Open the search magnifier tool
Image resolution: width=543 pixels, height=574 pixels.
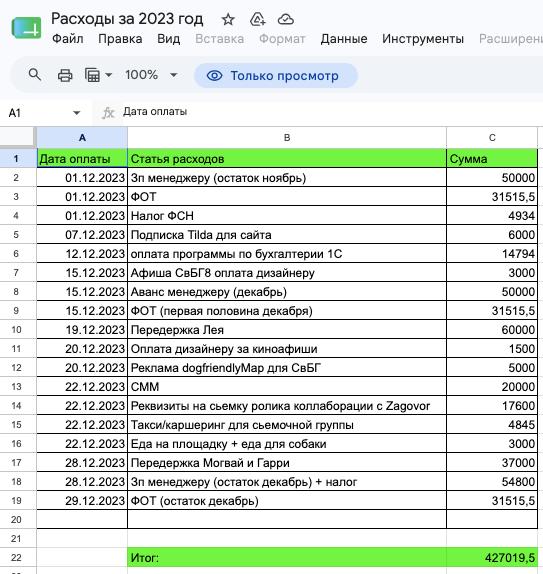35,75
